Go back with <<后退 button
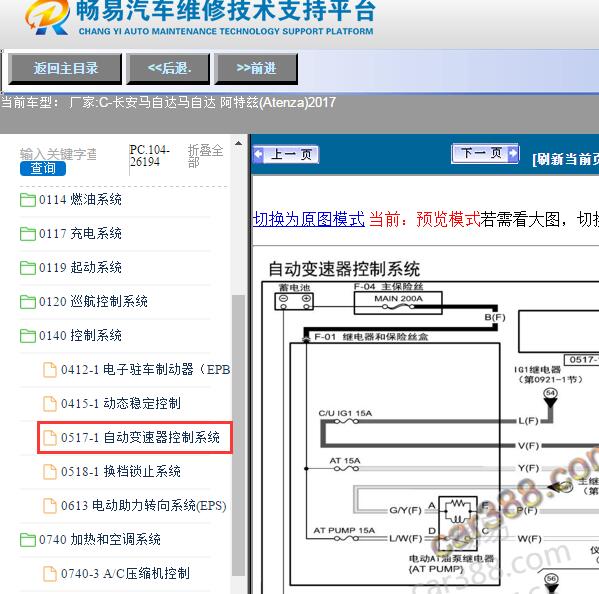Viewport: 599px width, 594px height. [x=168, y=69]
